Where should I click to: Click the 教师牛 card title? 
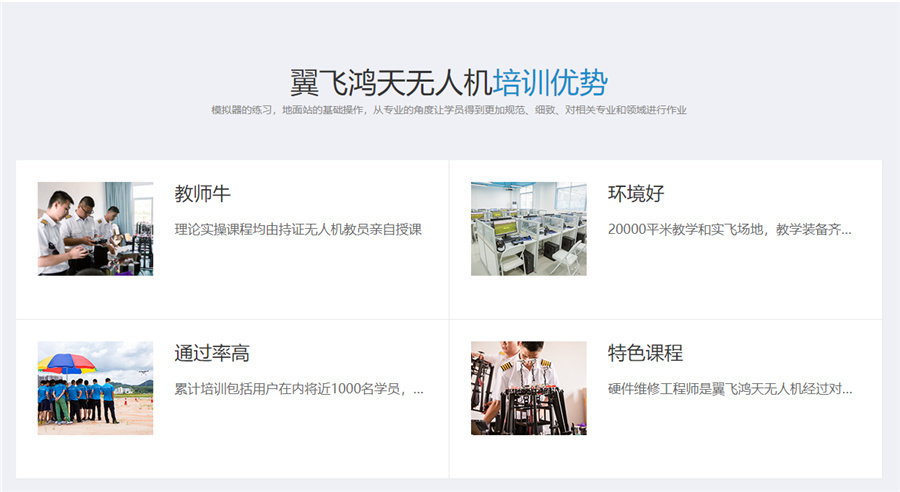203,193
